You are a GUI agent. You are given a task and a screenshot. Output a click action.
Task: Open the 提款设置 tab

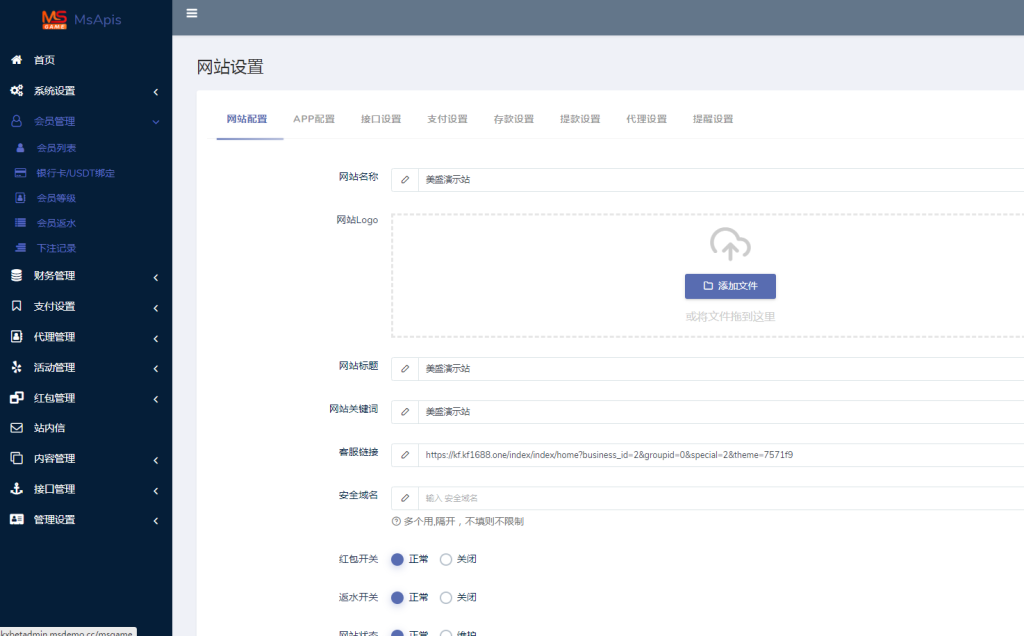click(x=580, y=119)
